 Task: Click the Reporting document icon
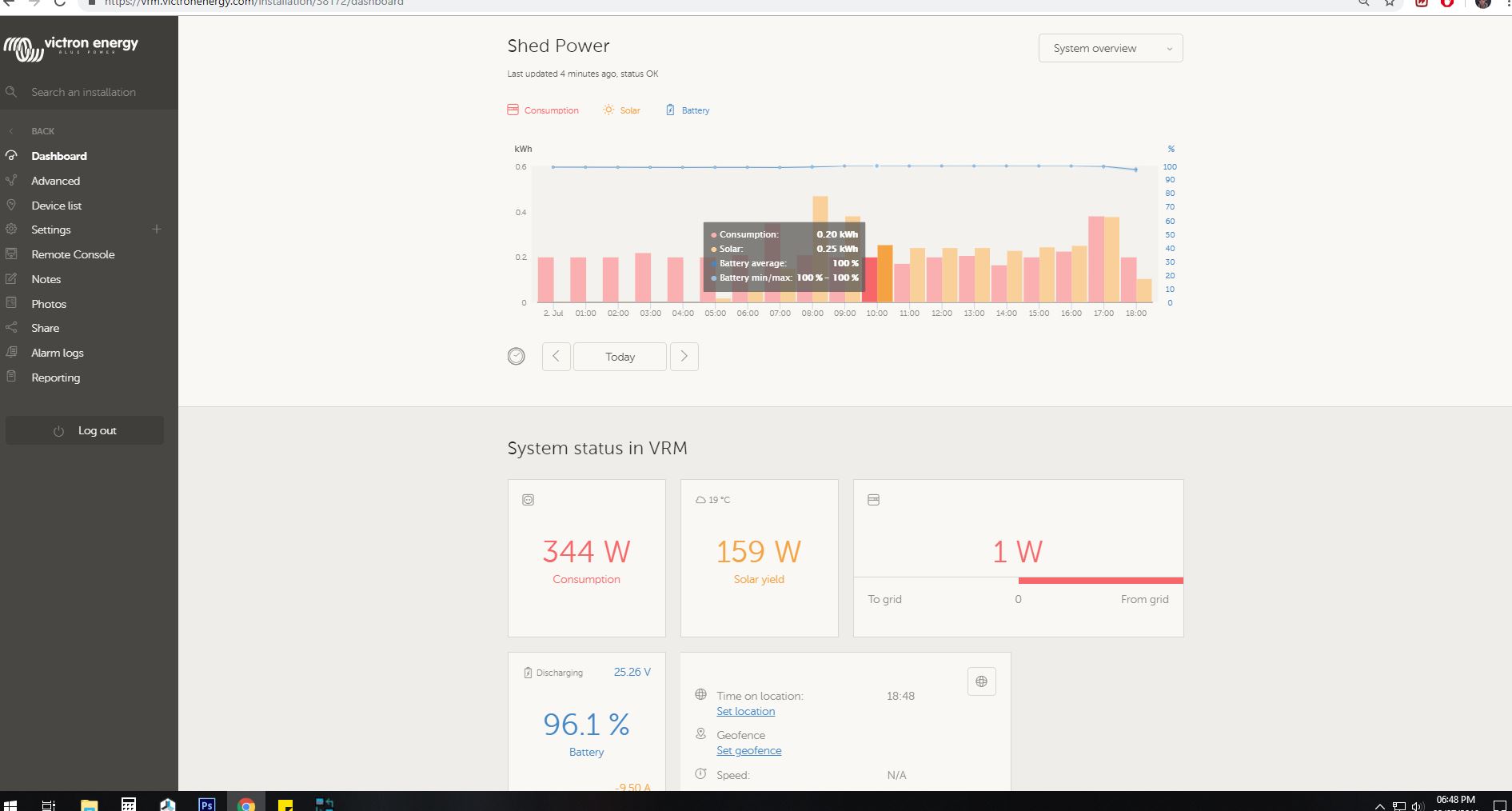coord(11,376)
